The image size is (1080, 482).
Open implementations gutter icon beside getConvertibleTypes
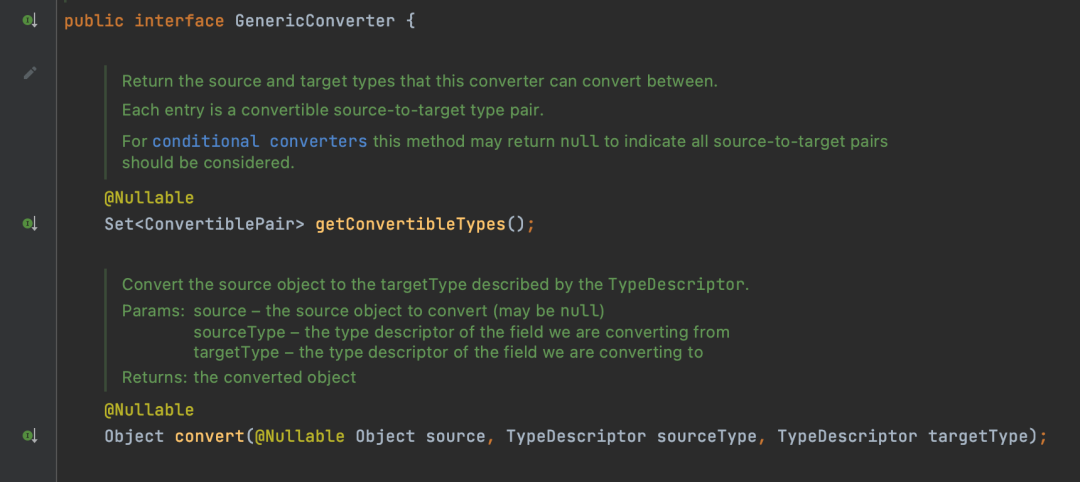click(x=30, y=224)
